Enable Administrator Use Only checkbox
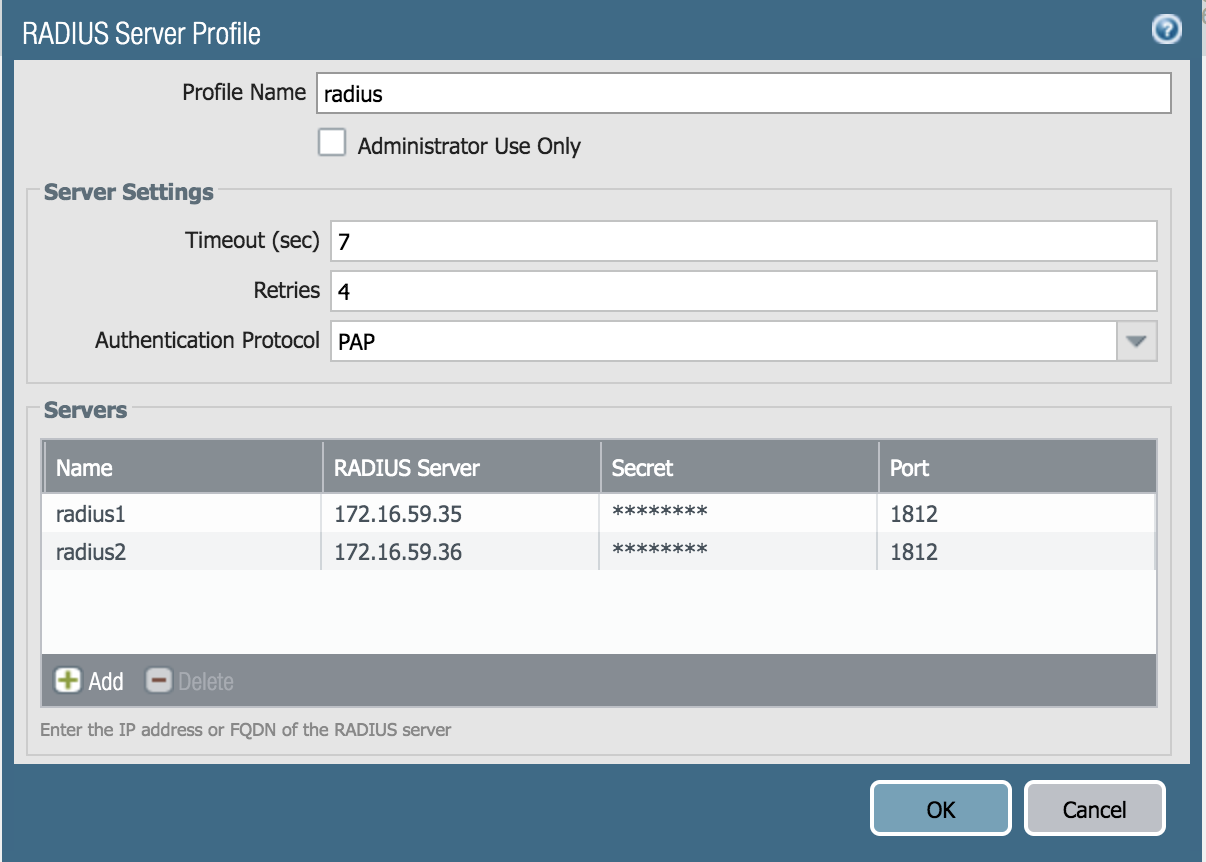 pos(331,144)
